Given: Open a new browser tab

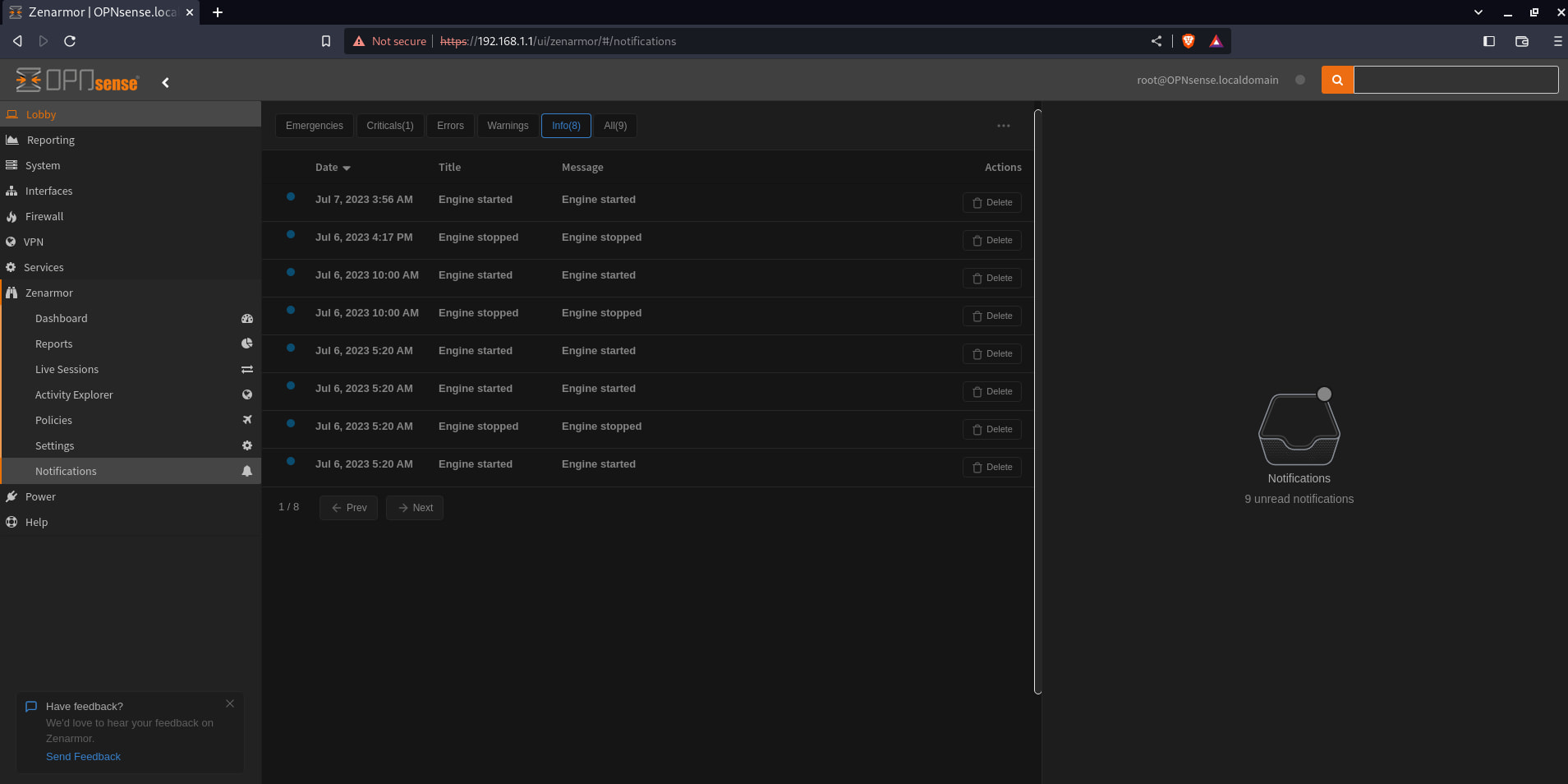Looking at the screenshot, I should pyautogui.click(x=218, y=12).
